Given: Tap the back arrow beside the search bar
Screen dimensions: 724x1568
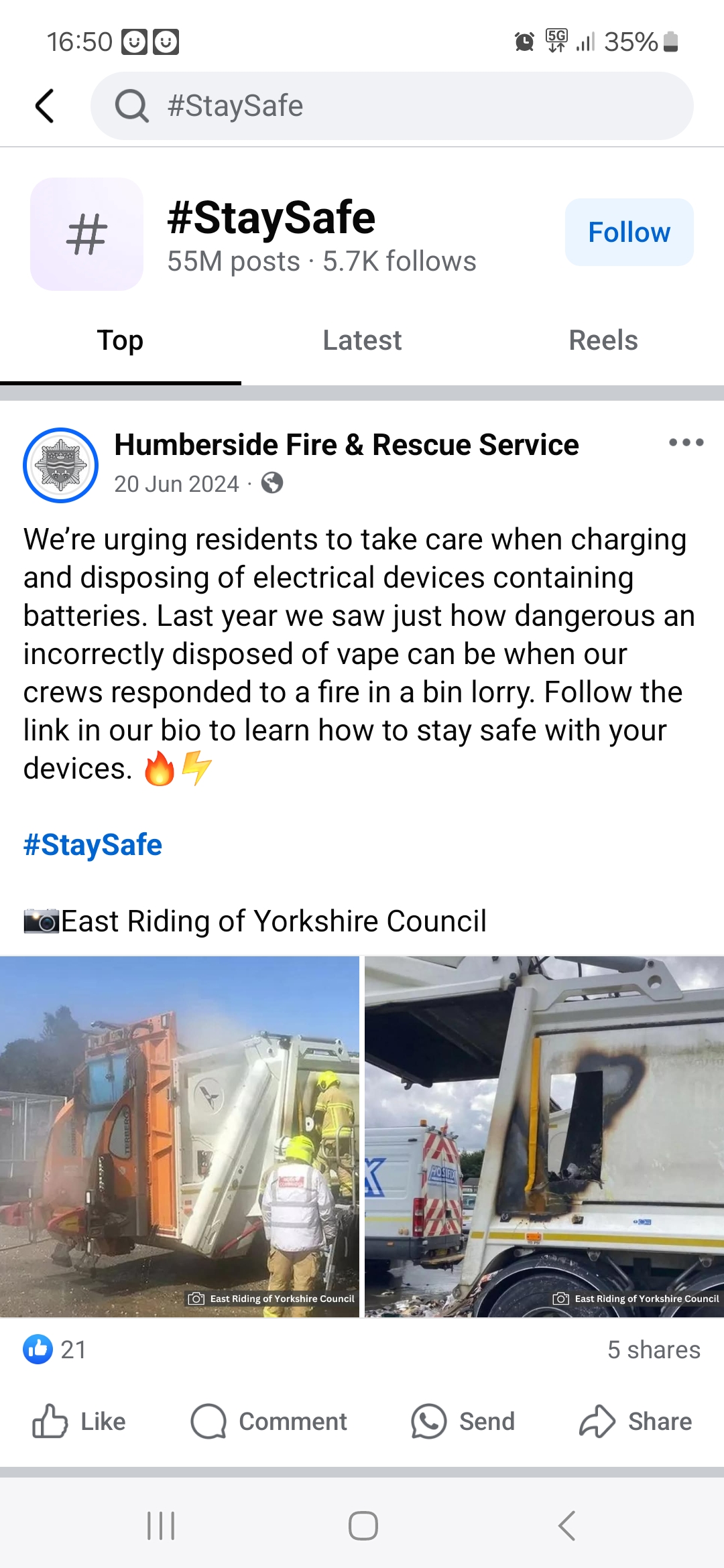Looking at the screenshot, I should pos(44,106).
